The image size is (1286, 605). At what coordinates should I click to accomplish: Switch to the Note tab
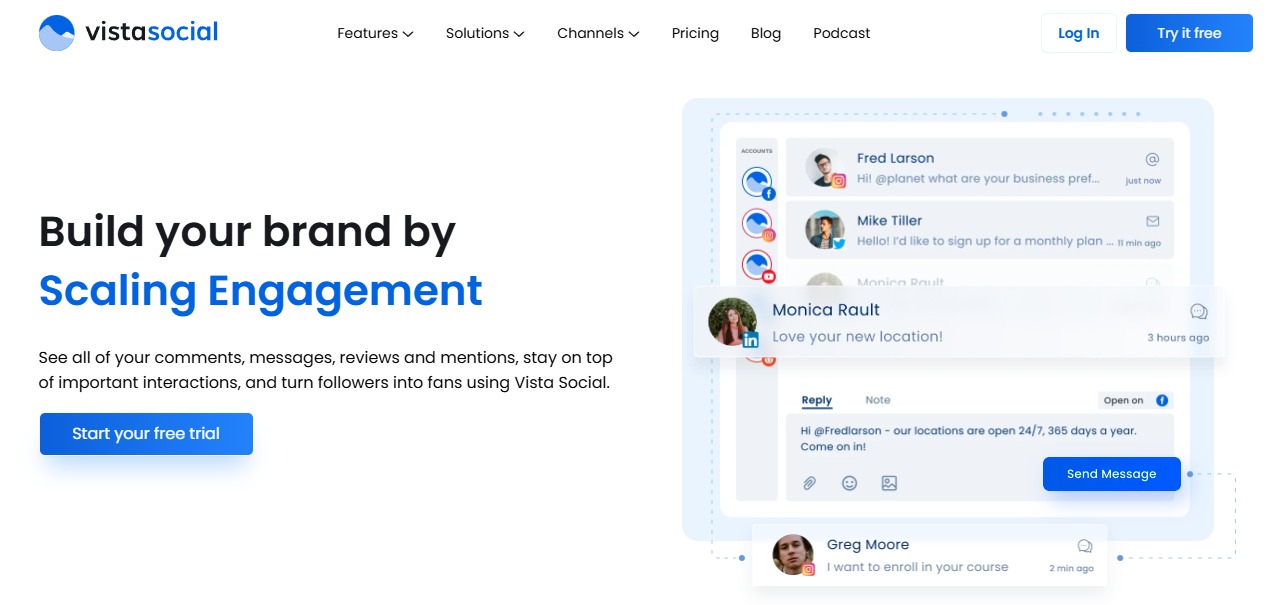point(877,400)
